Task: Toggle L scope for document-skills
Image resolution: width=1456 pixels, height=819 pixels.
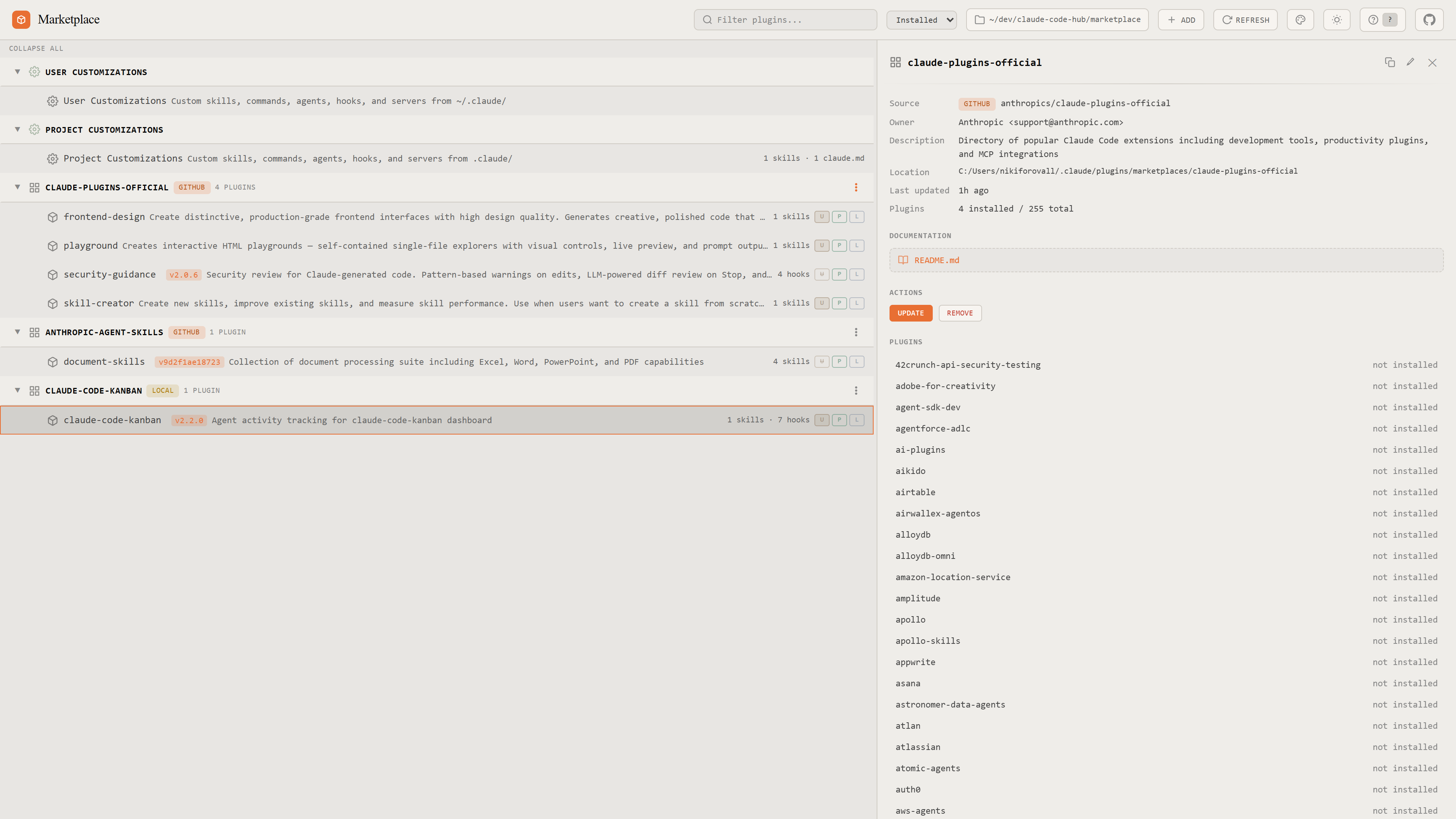Action: pyautogui.click(x=857, y=361)
